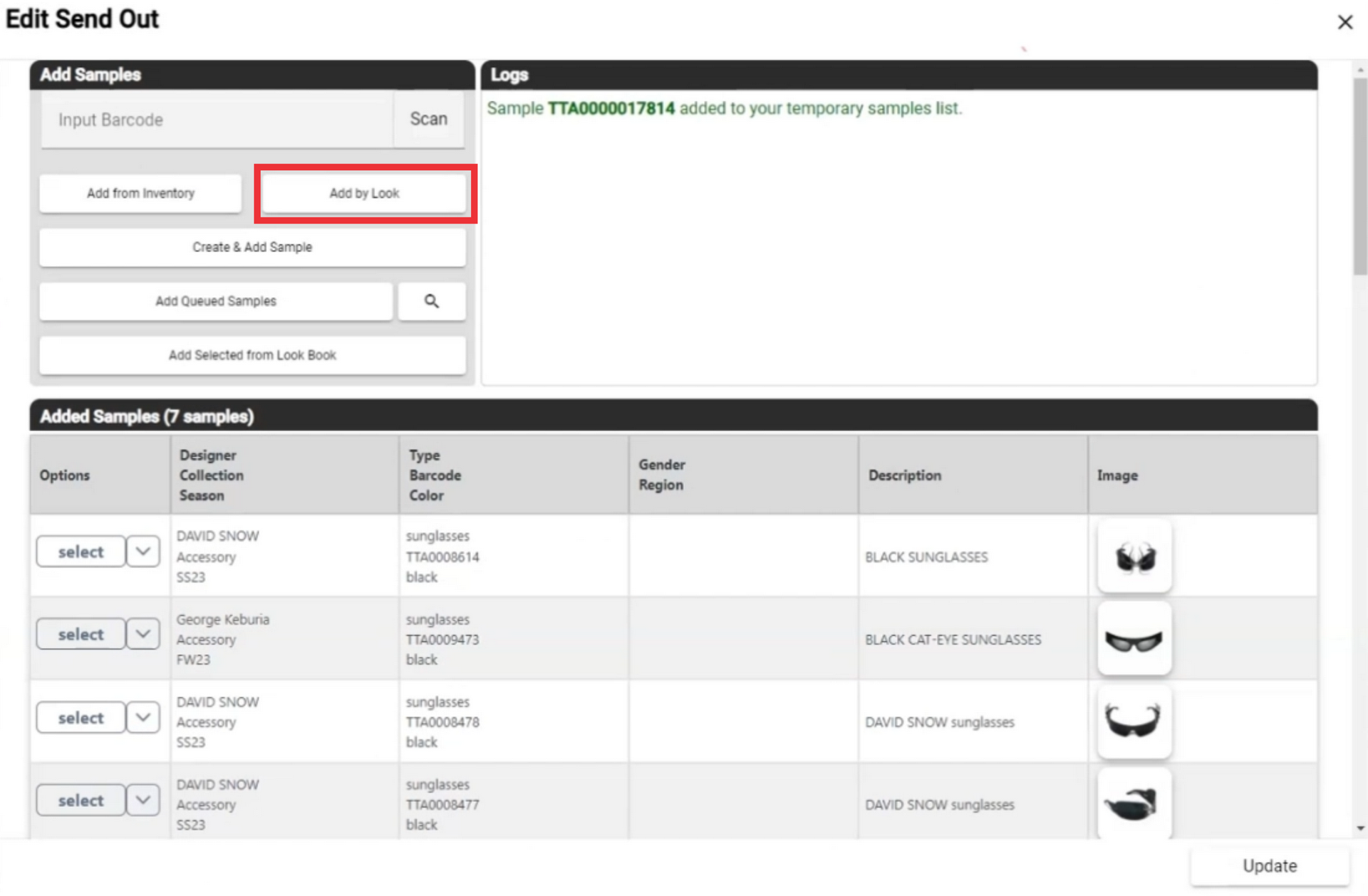Click the George Keburia designer text
This screenshot has width=1368, height=896.
point(223,620)
